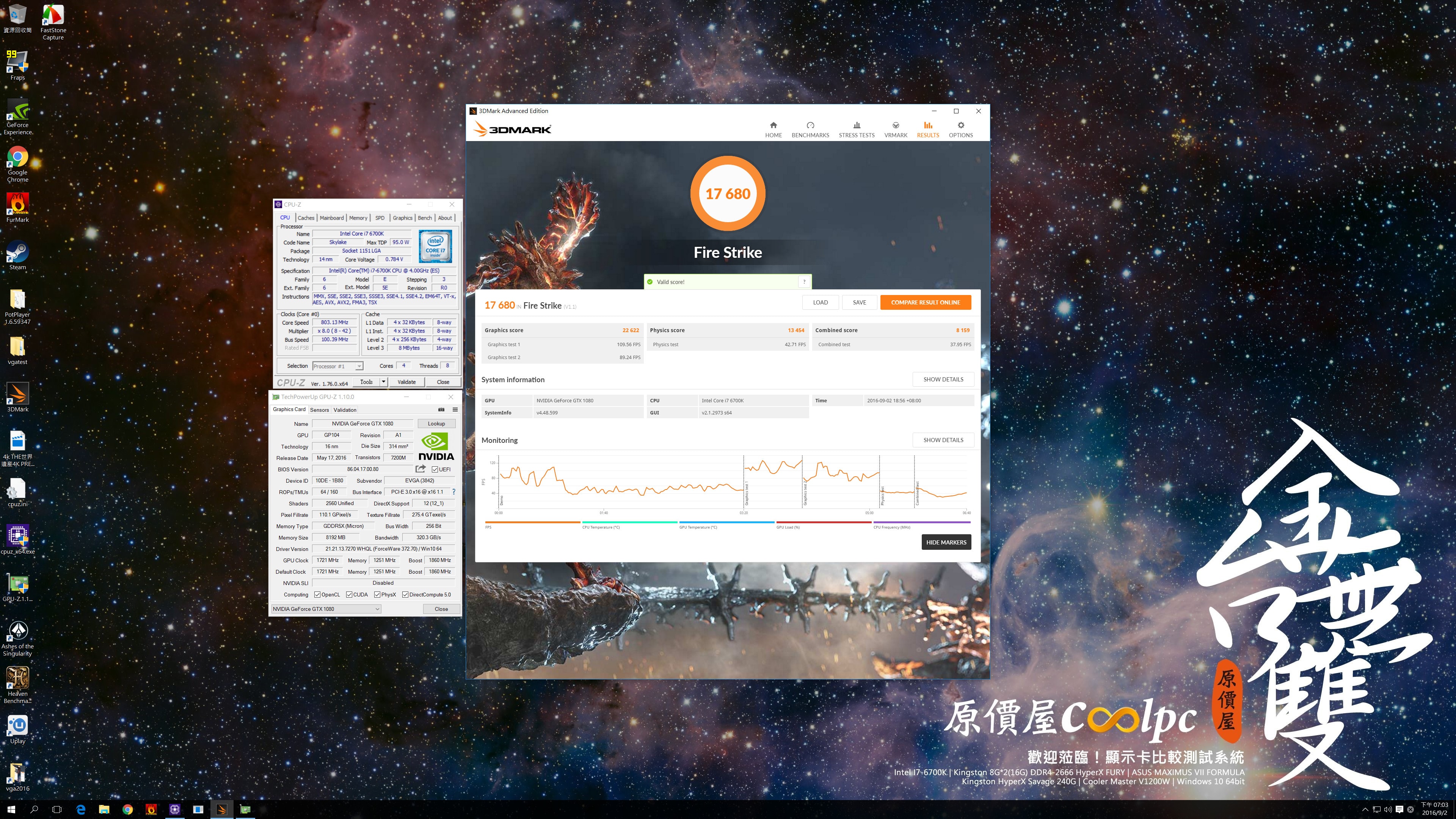
Task: Open the RESULTS section in 3DMark
Action: pos(927,129)
